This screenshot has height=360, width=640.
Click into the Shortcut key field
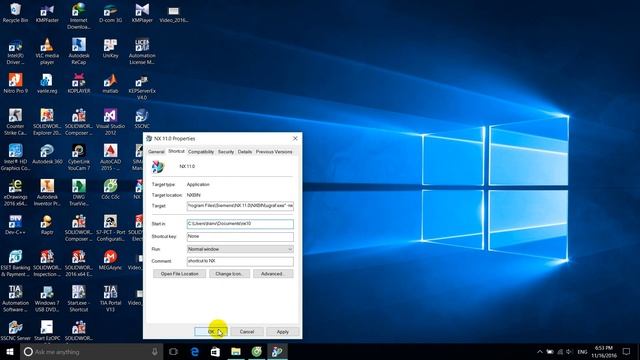(240, 236)
